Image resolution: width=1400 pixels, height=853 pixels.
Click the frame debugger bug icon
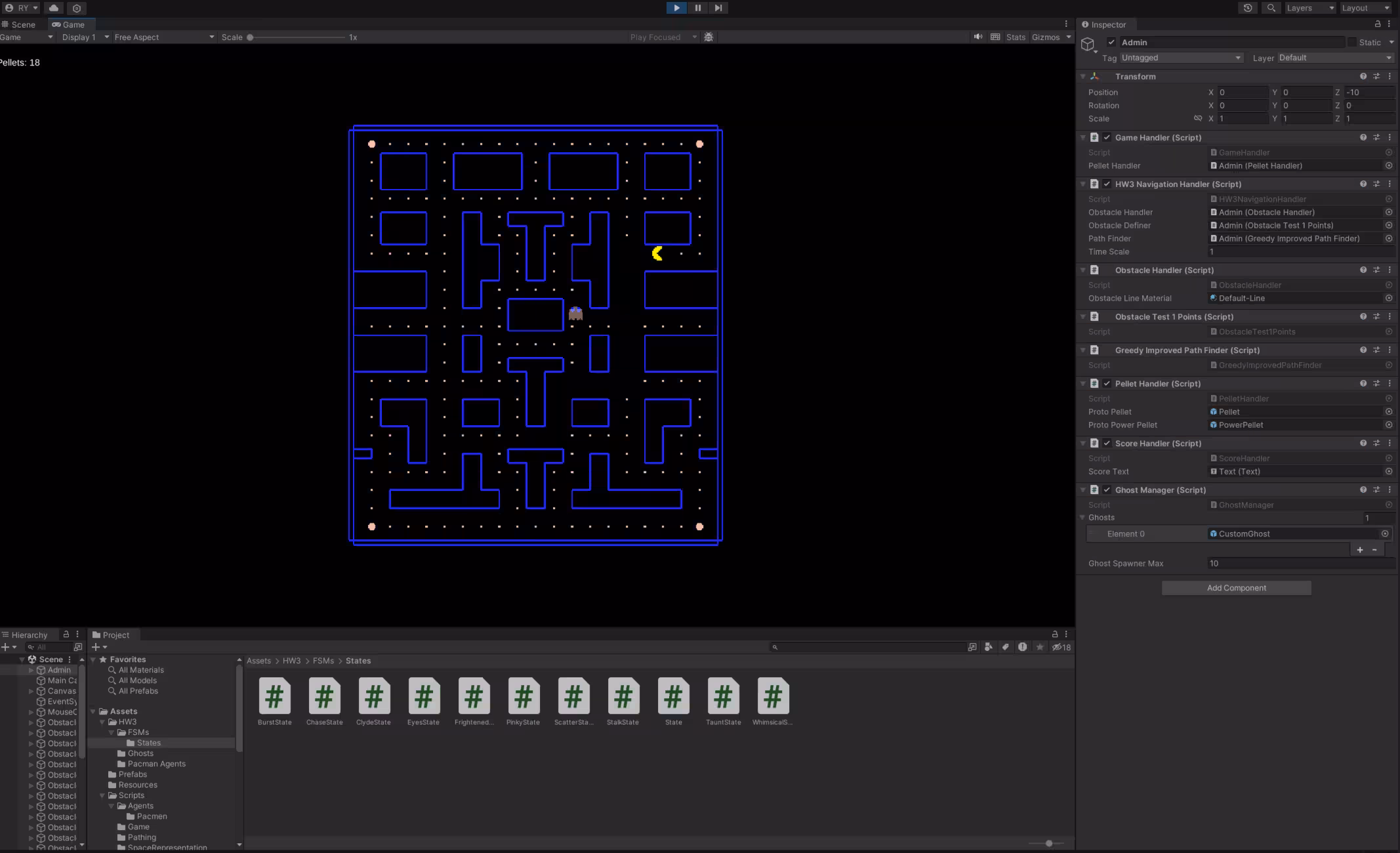tap(709, 37)
